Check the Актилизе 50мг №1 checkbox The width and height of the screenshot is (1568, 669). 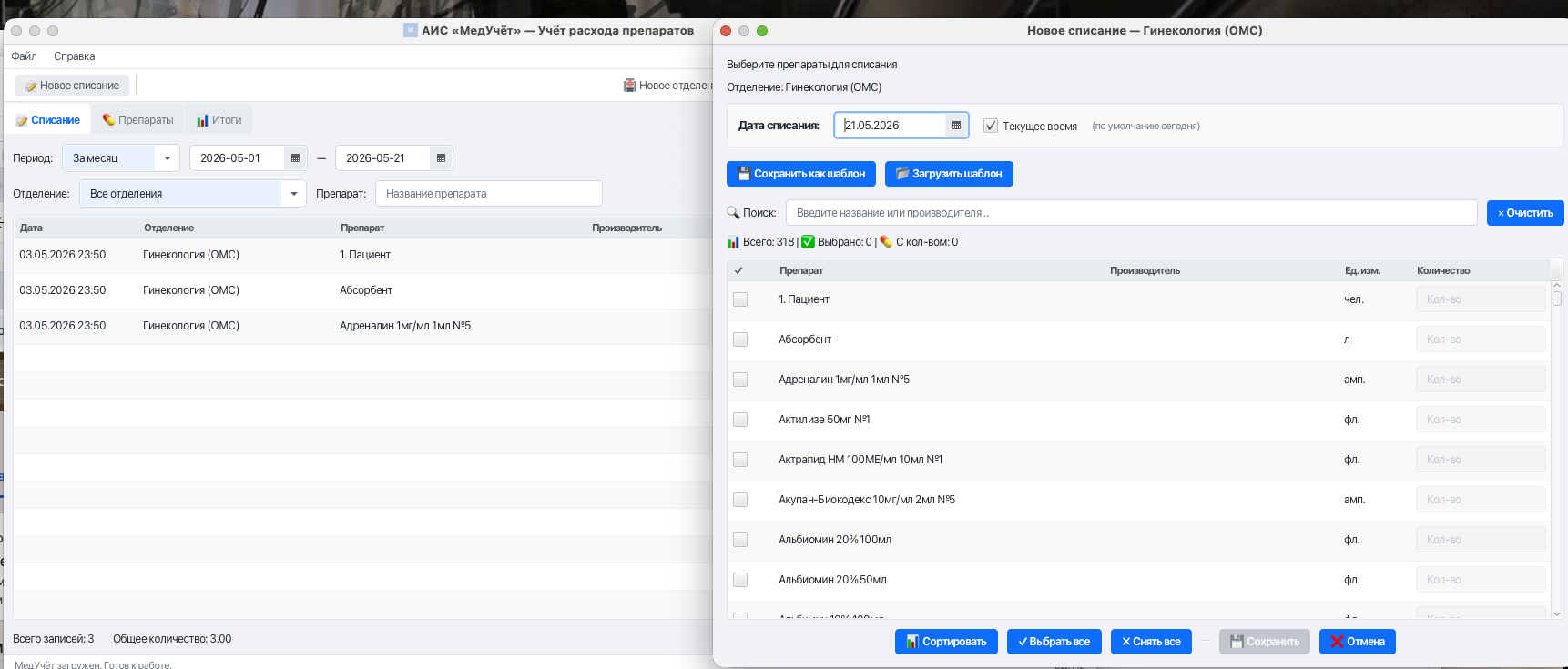coord(740,420)
